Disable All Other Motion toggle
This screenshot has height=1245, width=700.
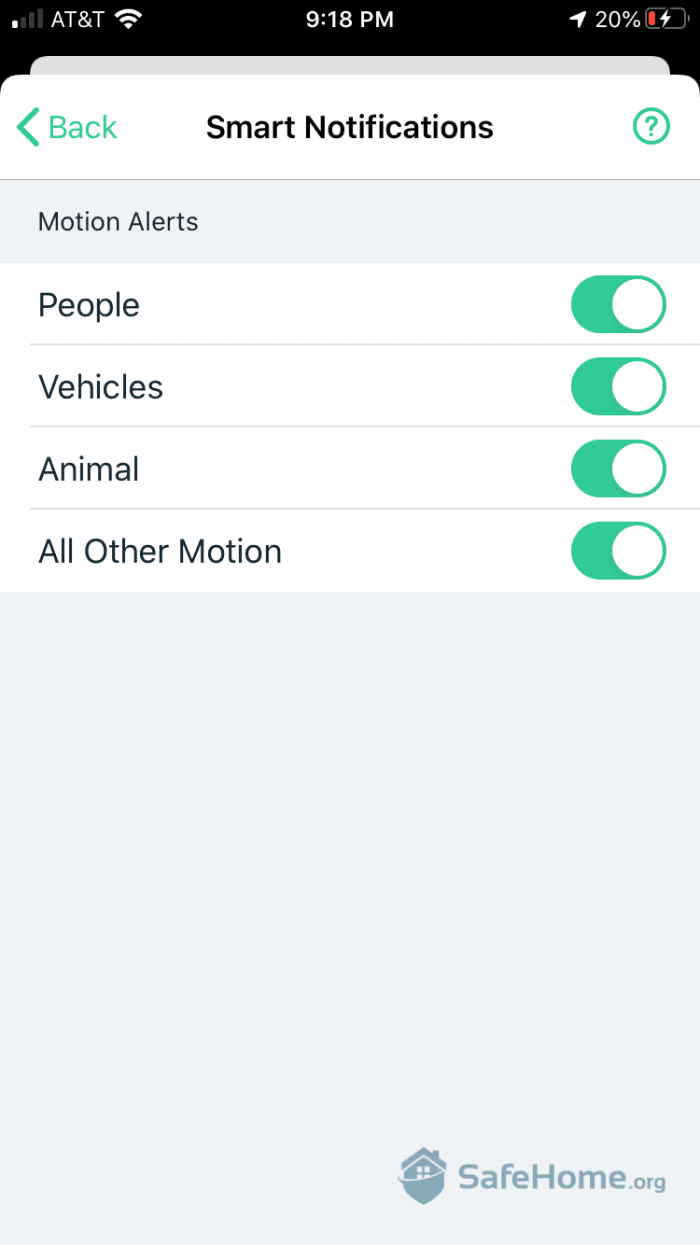coord(618,551)
